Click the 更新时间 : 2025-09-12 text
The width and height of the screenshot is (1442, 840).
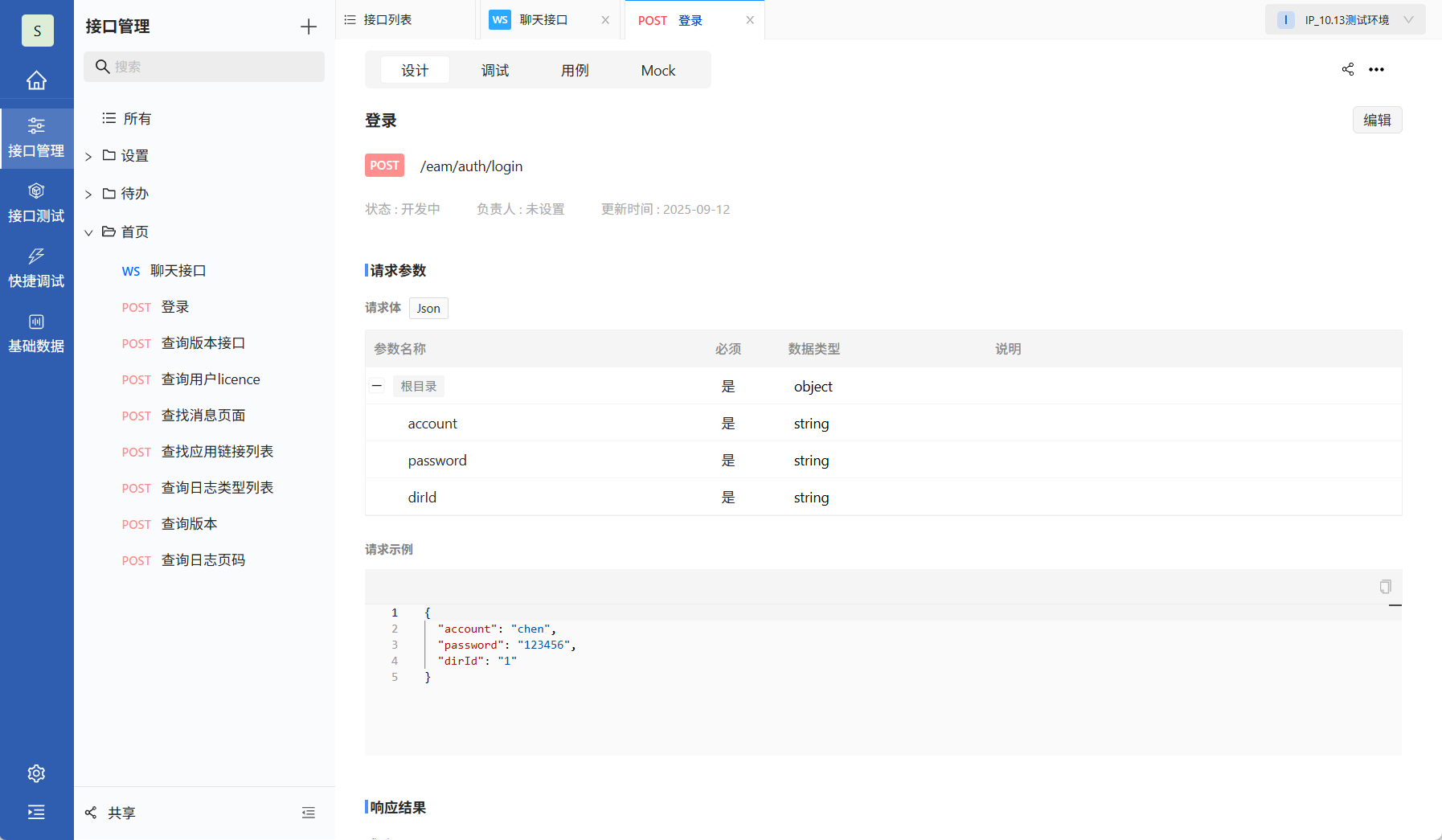coord(666,209)
